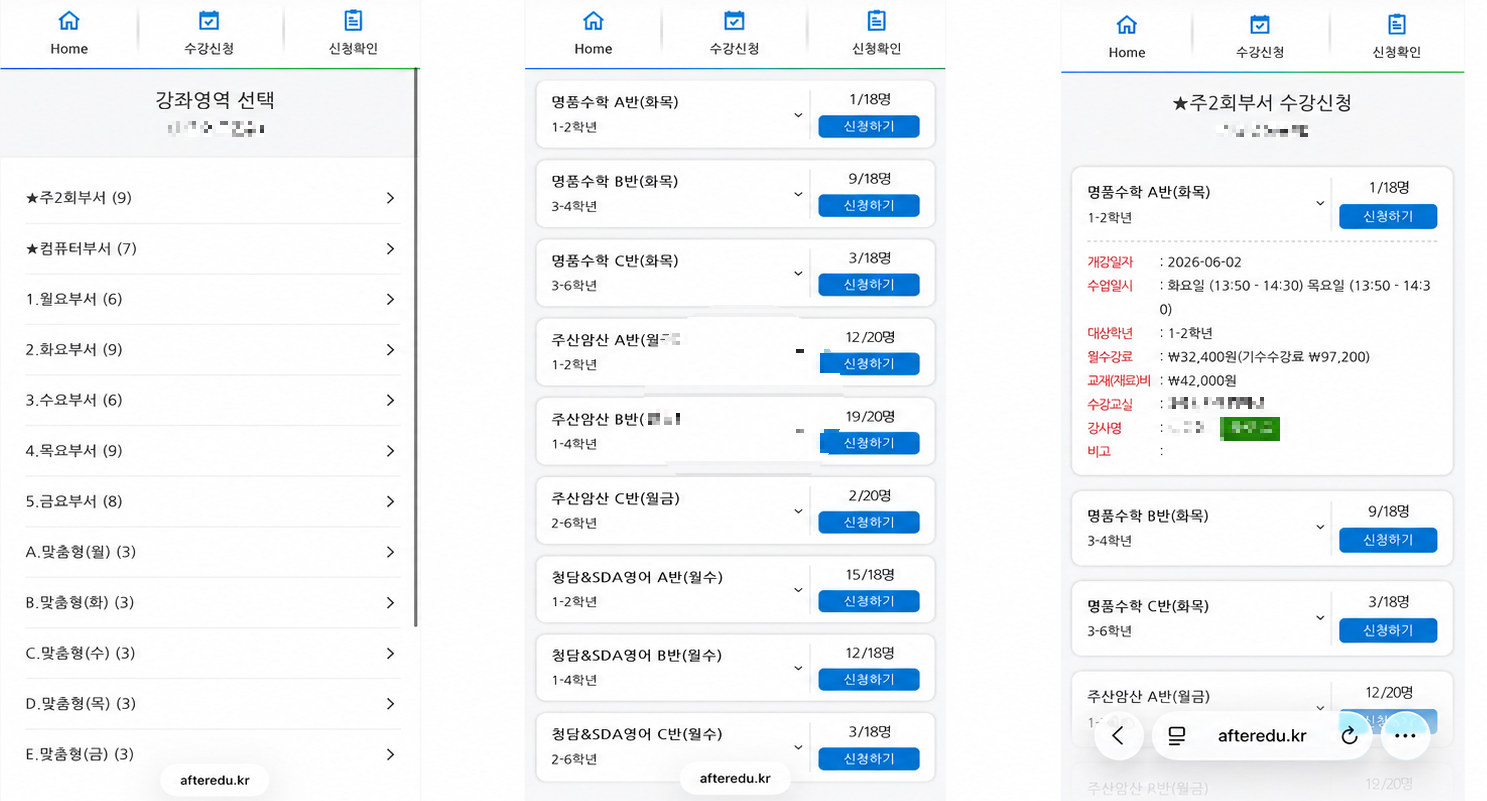Tap the reload icon in the afteredu.kr bar
1487x801 pixels.
1349,736
